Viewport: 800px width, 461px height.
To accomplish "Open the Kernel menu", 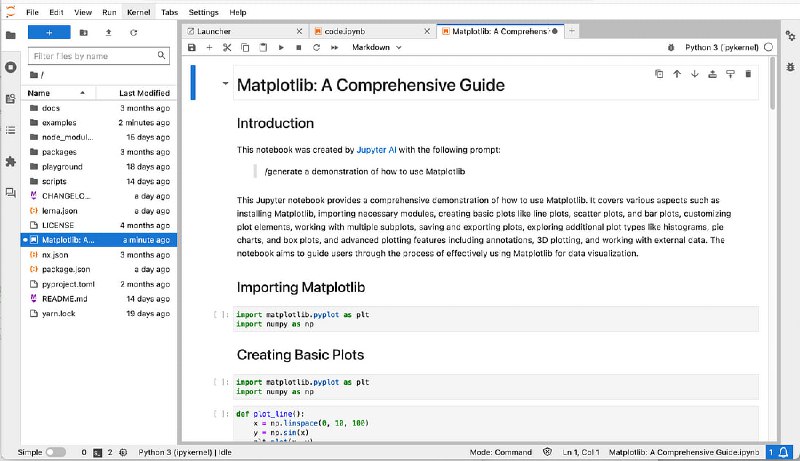I will pos(138,12).
